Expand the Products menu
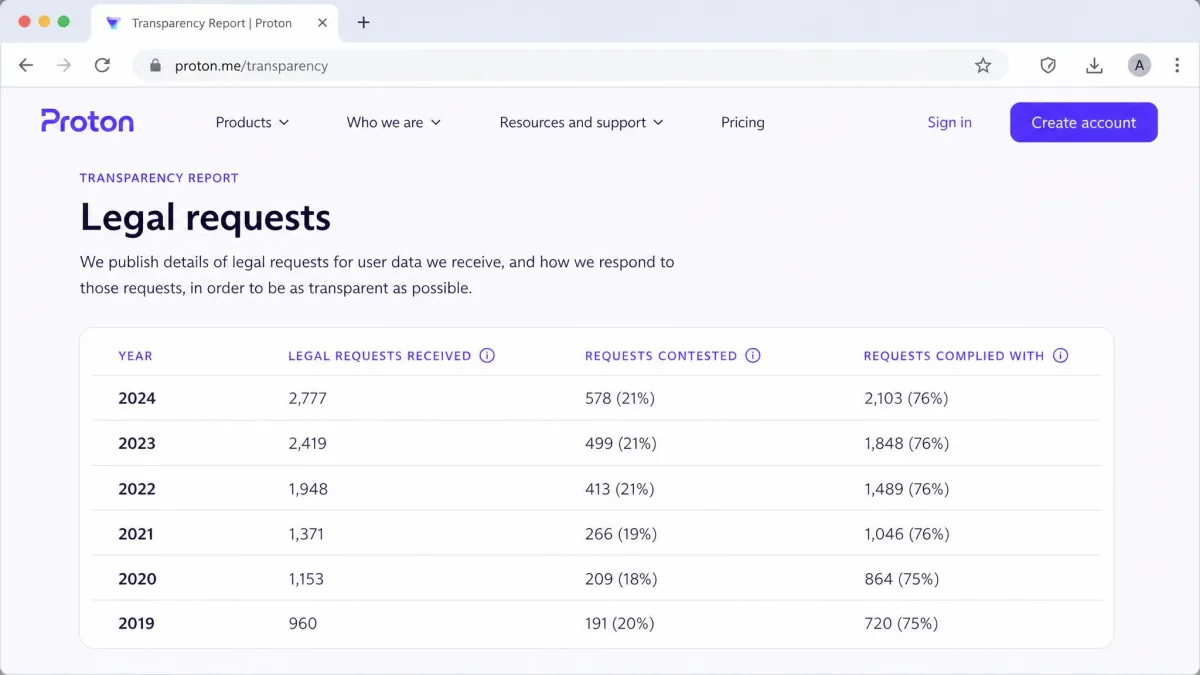 coord(252,122)
